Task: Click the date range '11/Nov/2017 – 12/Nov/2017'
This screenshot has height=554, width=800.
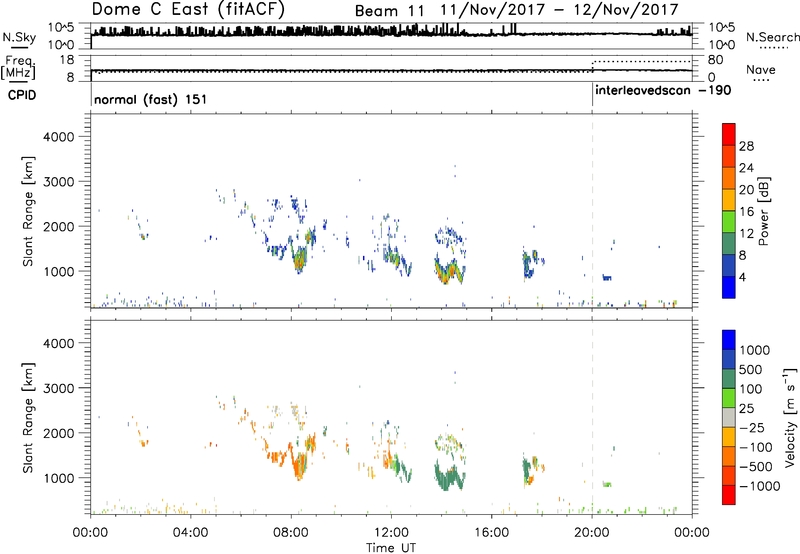Action: (559, 10)
